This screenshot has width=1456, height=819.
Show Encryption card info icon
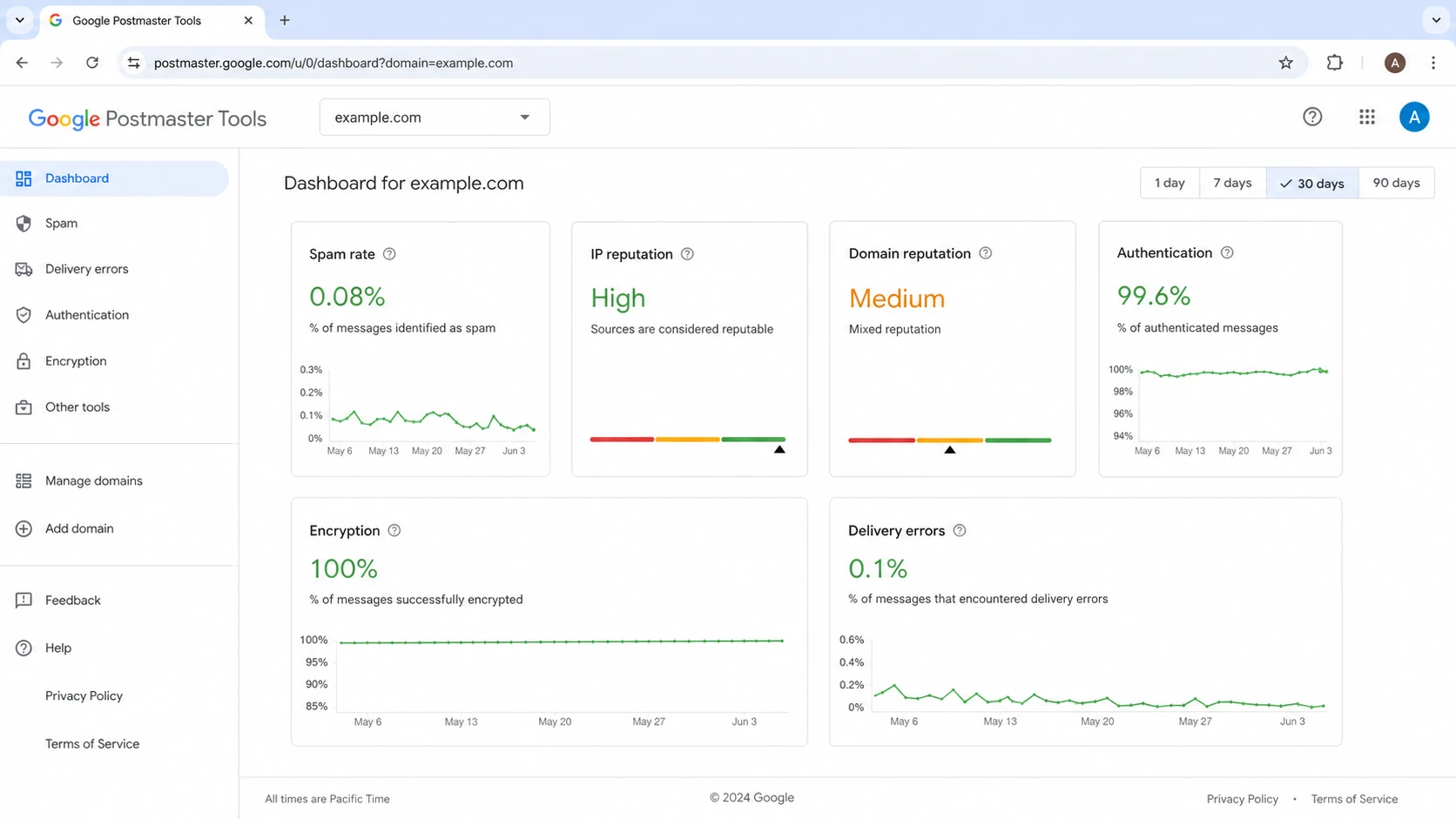point(394,531)
